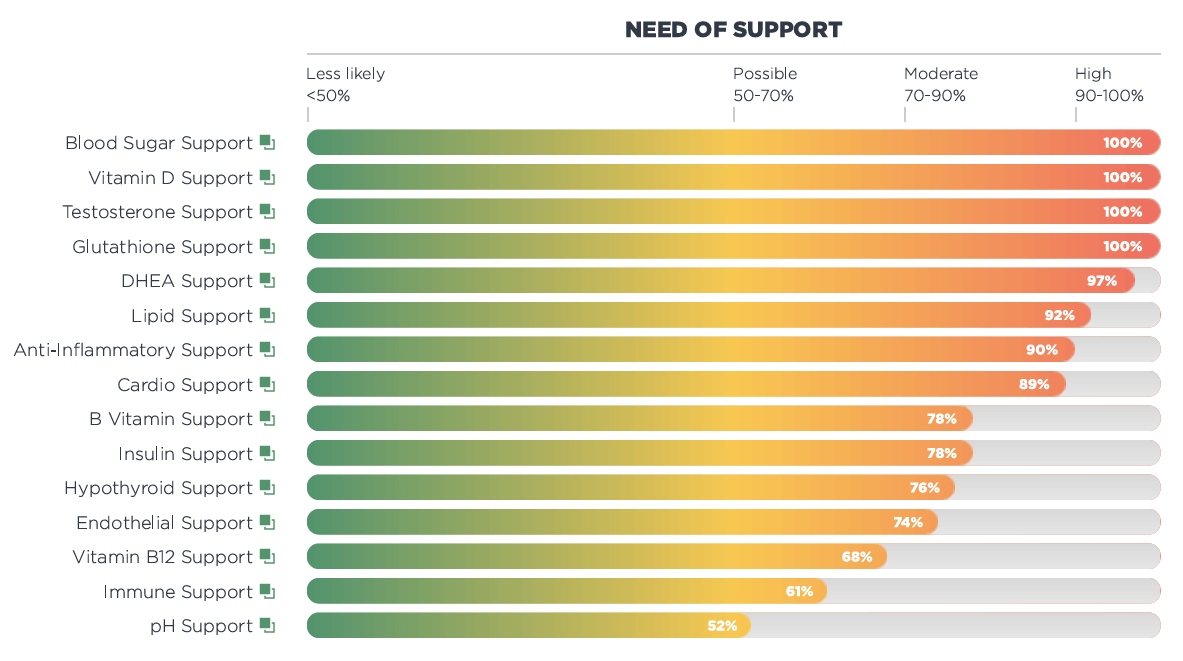Click the Need of Support heading

click(x=733, y=30)
